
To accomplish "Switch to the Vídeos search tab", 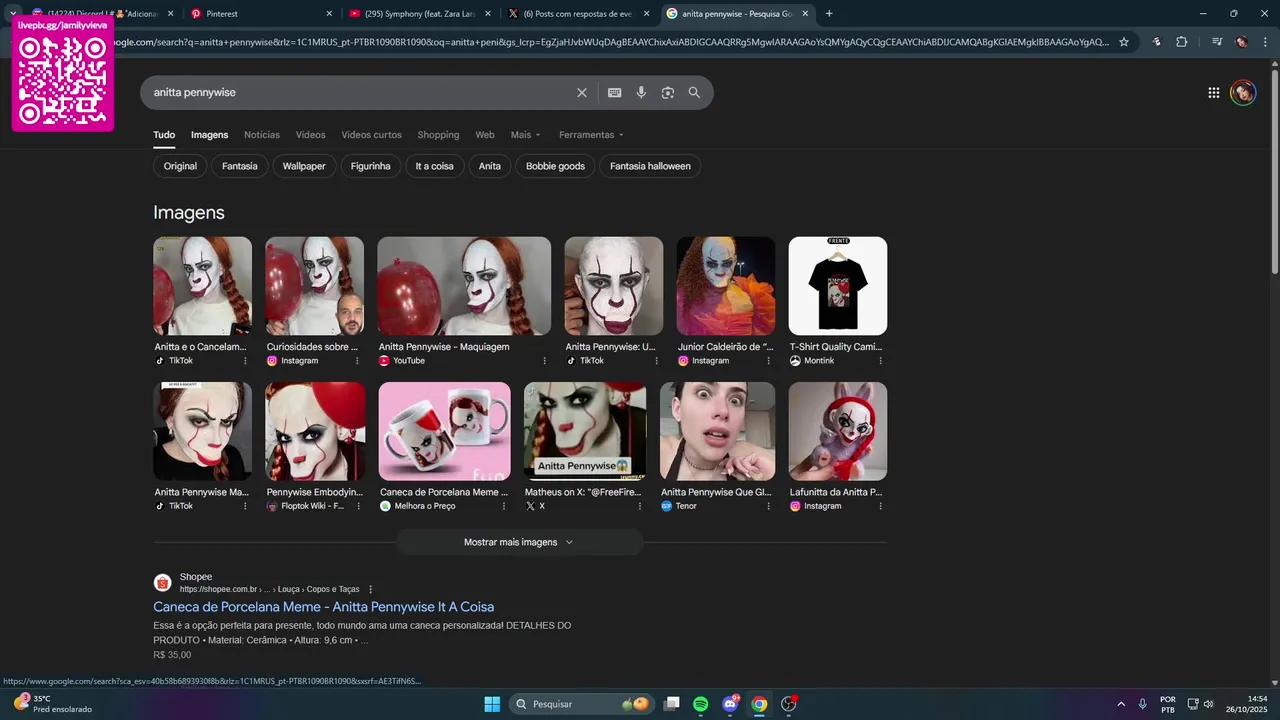I will coord(310,135).
